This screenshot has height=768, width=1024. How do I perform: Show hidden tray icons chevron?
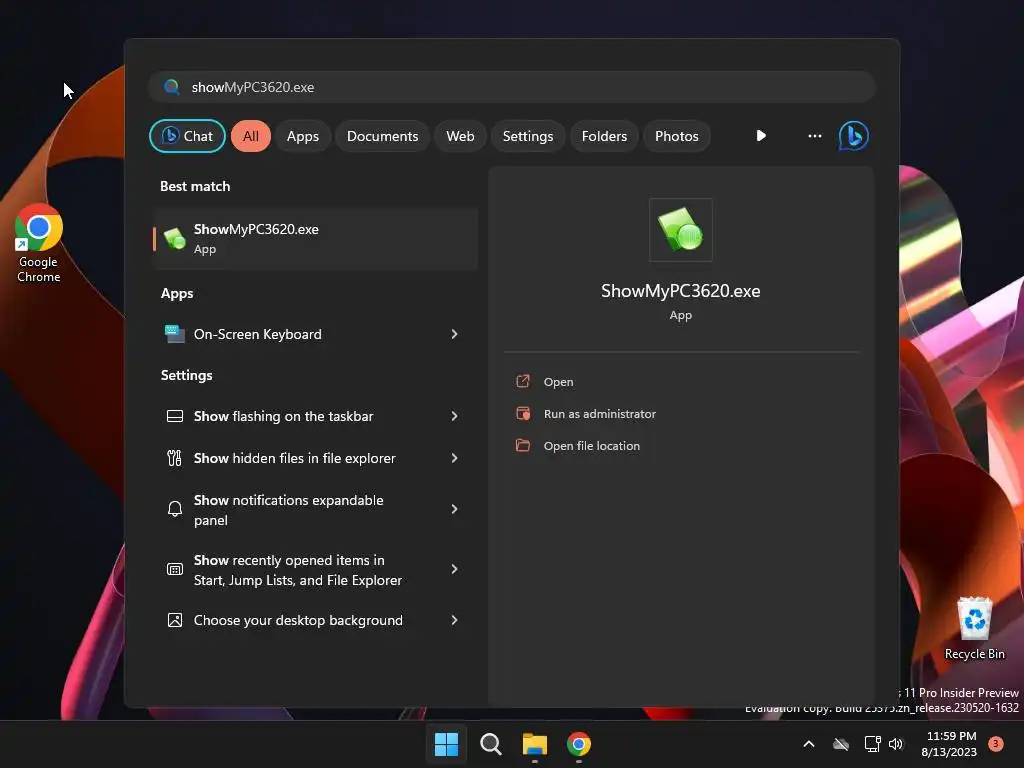click(x=808, y=744)
